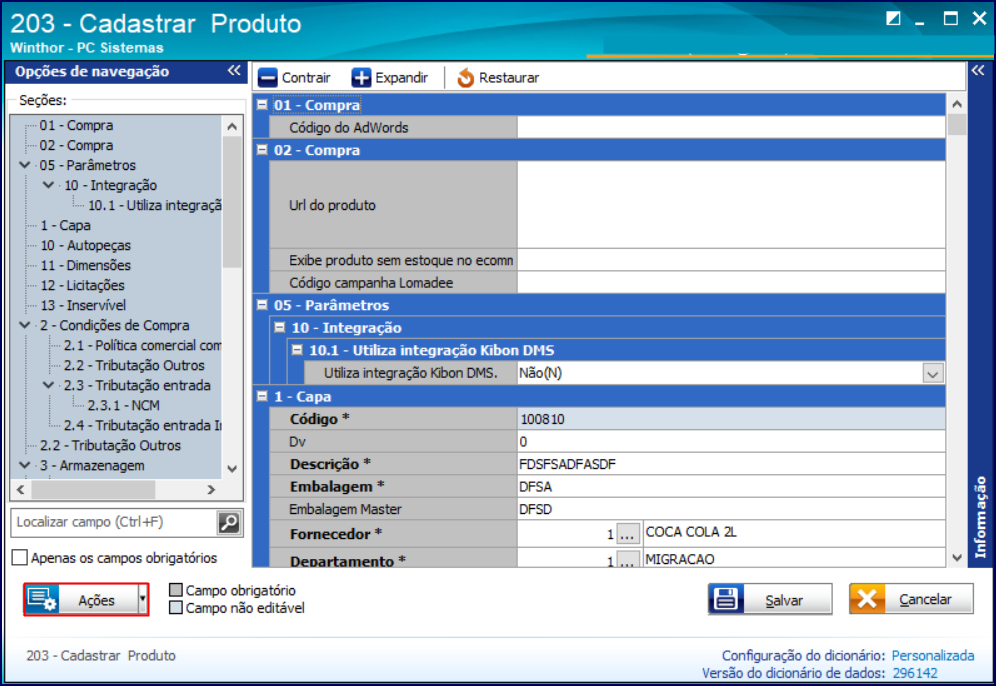Click sections tree scroll up arrow
The width and height of the screenshot is (996, 686).
click(232, 127)
